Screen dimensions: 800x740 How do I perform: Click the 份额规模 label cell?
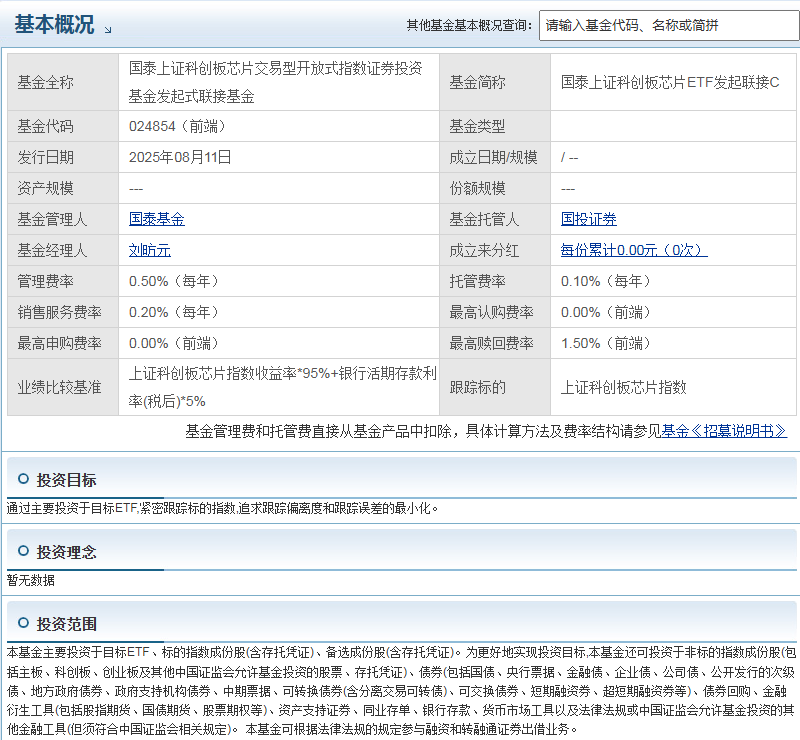click(495, 188)
